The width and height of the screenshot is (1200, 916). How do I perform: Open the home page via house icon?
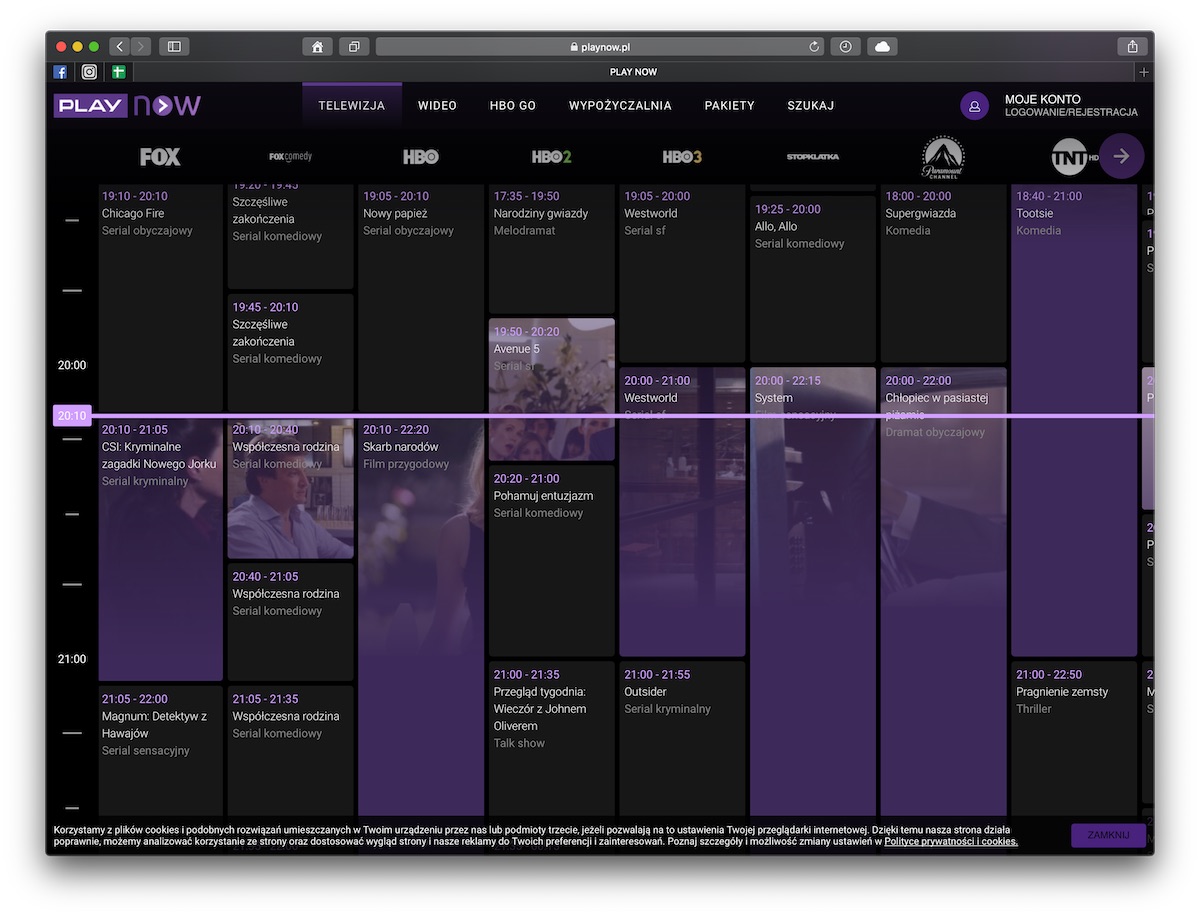(317, 46)
